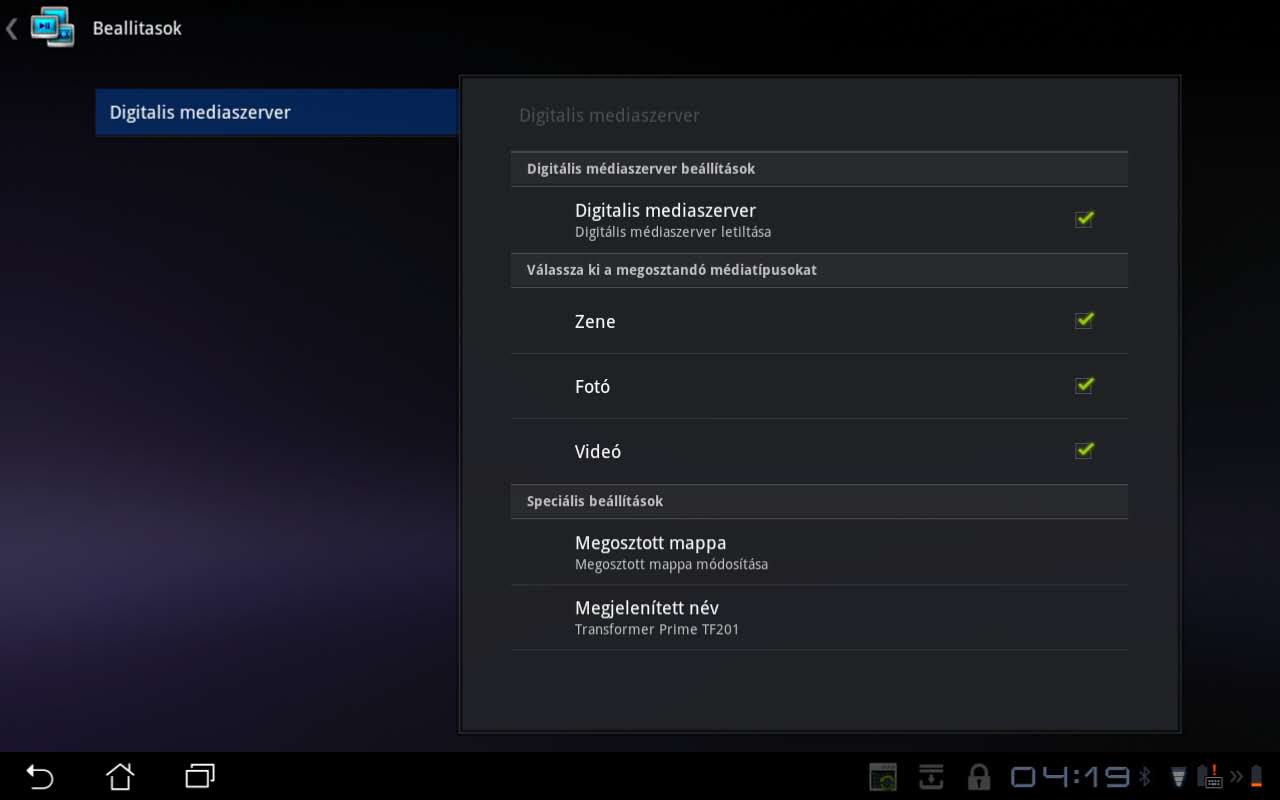Tap the greyed Digitalis mediaszerver panel title

coord(609,116)
